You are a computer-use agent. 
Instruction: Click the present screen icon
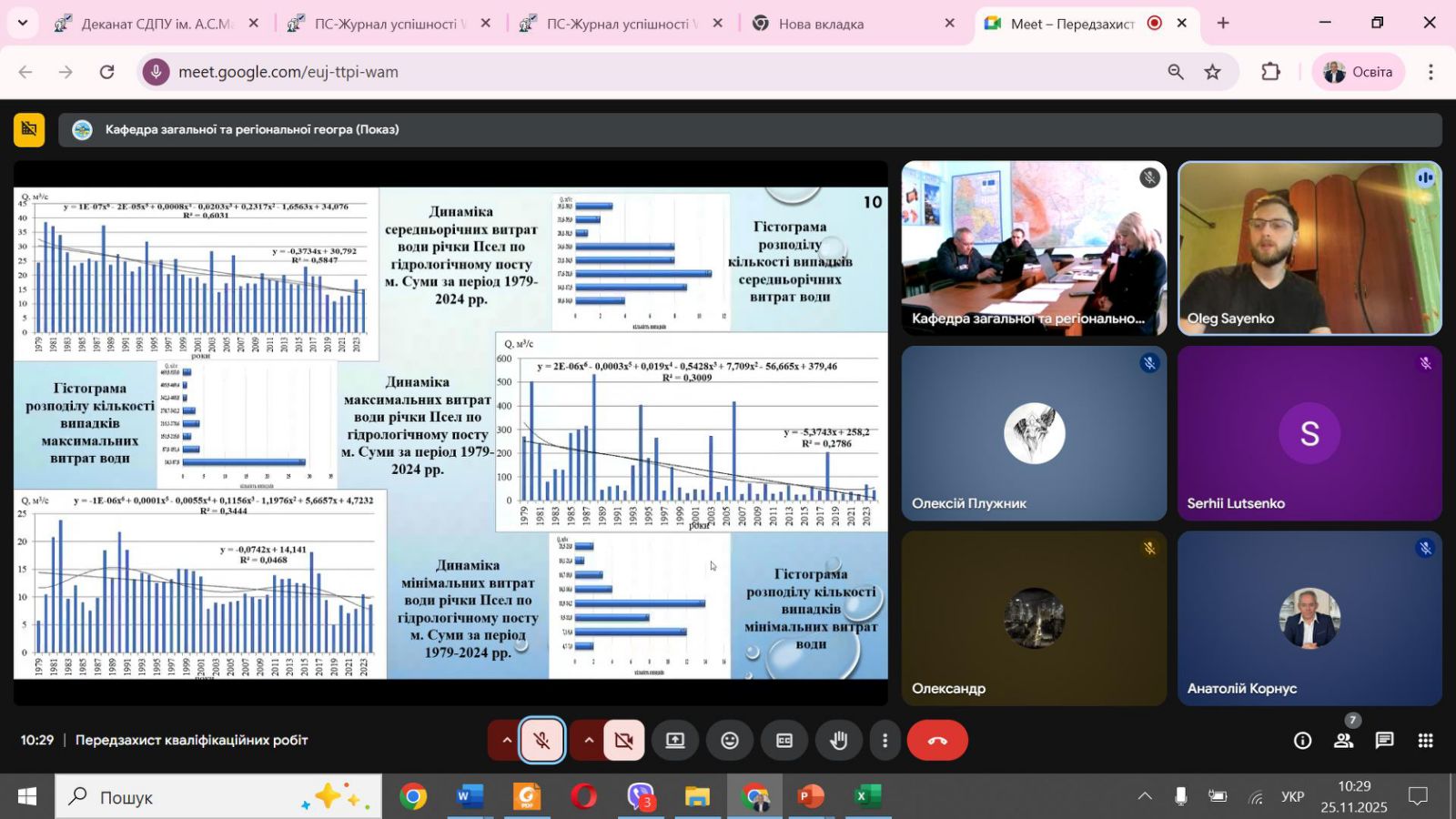[x=675, y=741]
